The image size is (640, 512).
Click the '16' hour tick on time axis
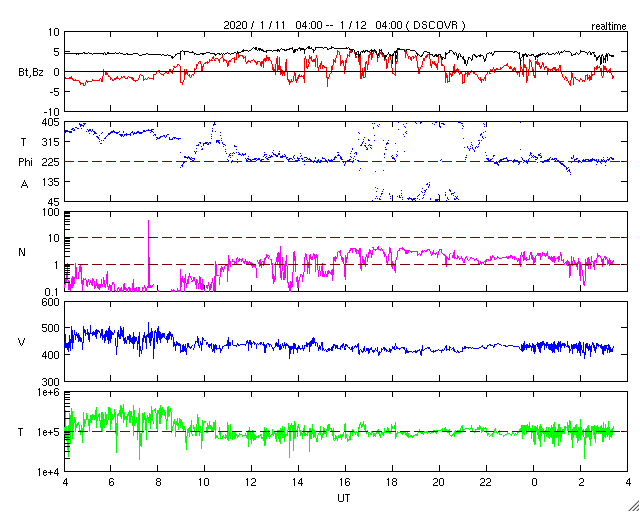click(x=345, y=482)
